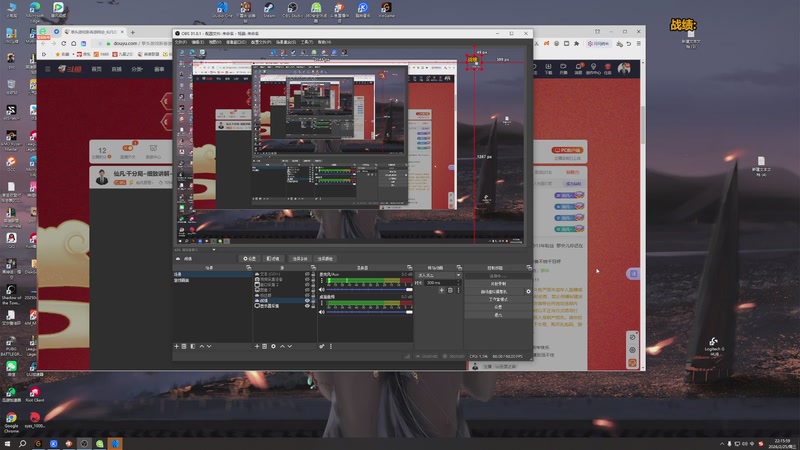Open the 首页 link in Douyu navigation
Screen dimensions: 800x450
coord(96,69)
